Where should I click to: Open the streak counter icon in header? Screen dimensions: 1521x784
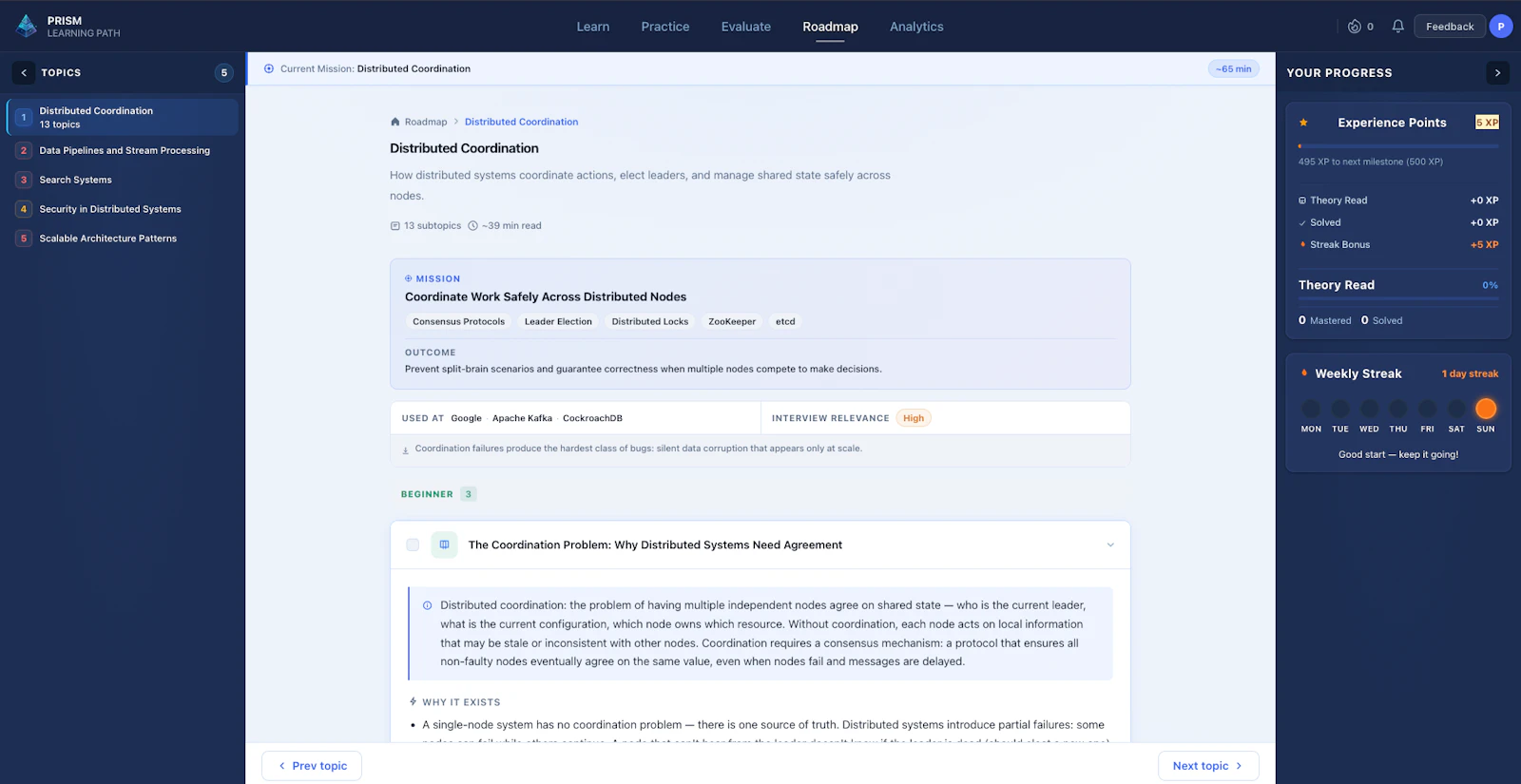(1355, 27)
